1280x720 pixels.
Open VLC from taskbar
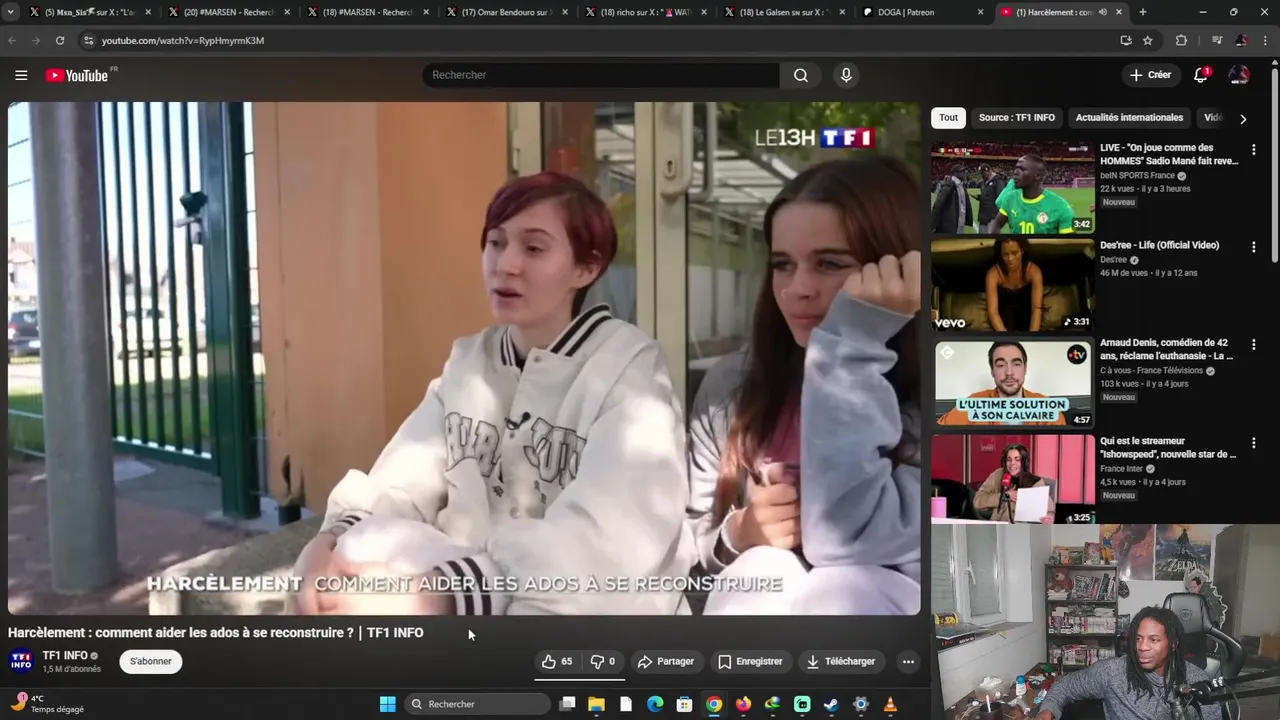coord(889,704)
